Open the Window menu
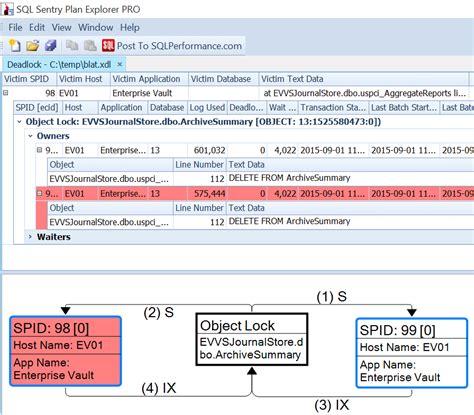Image resolution: width=474 pixels, height=415 pixels. pos(96,27)
